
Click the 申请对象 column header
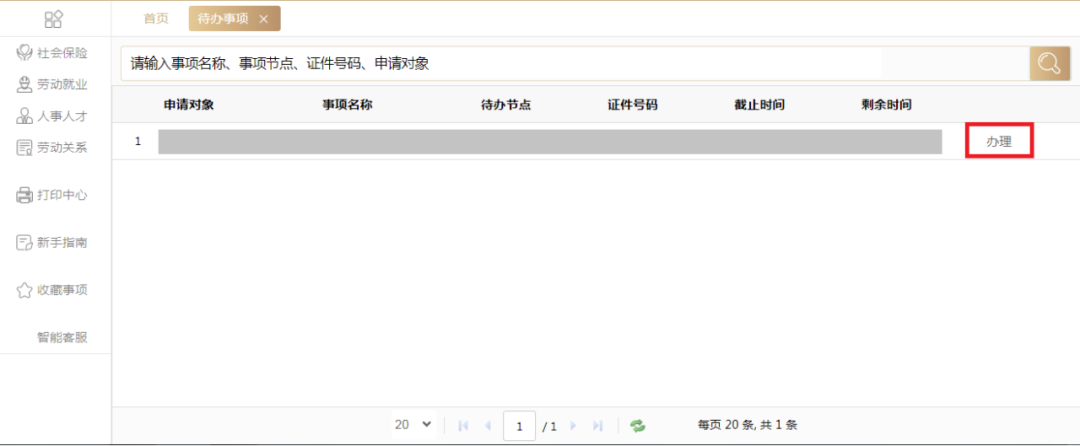coord(189,105)
